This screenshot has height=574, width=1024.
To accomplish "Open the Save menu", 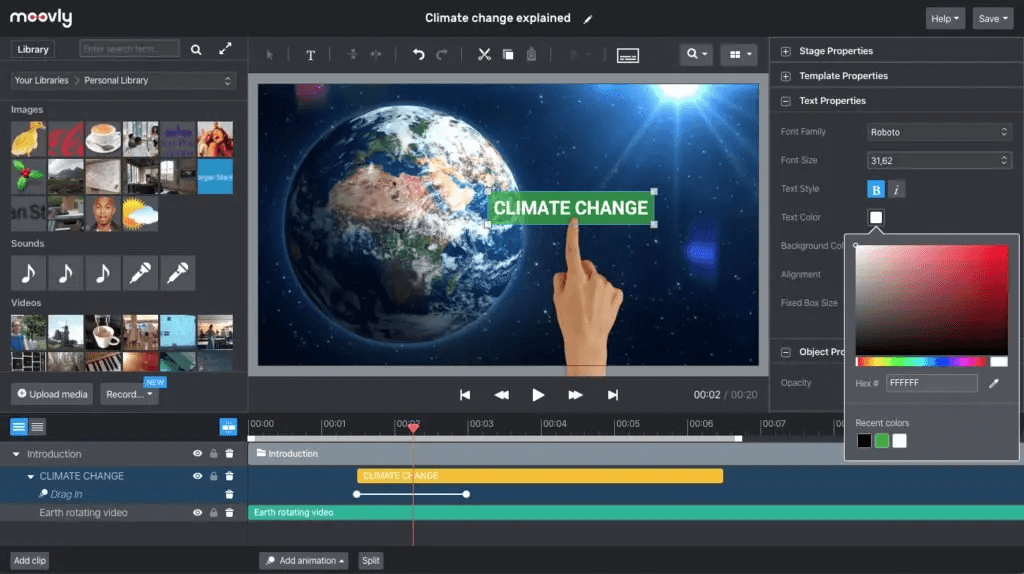I will click(x=993, y=18).
